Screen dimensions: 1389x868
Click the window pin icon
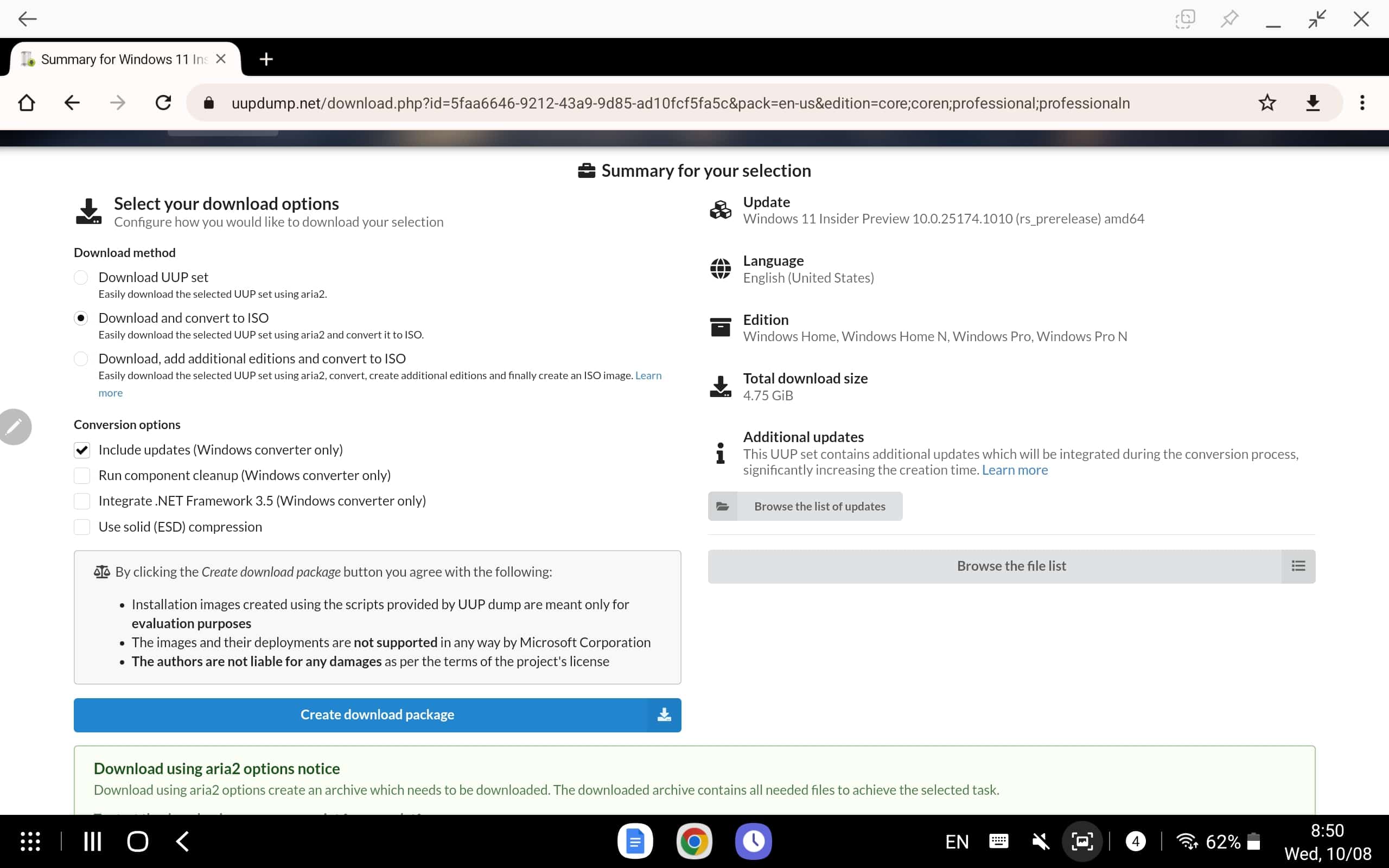tap(1229, 19)
